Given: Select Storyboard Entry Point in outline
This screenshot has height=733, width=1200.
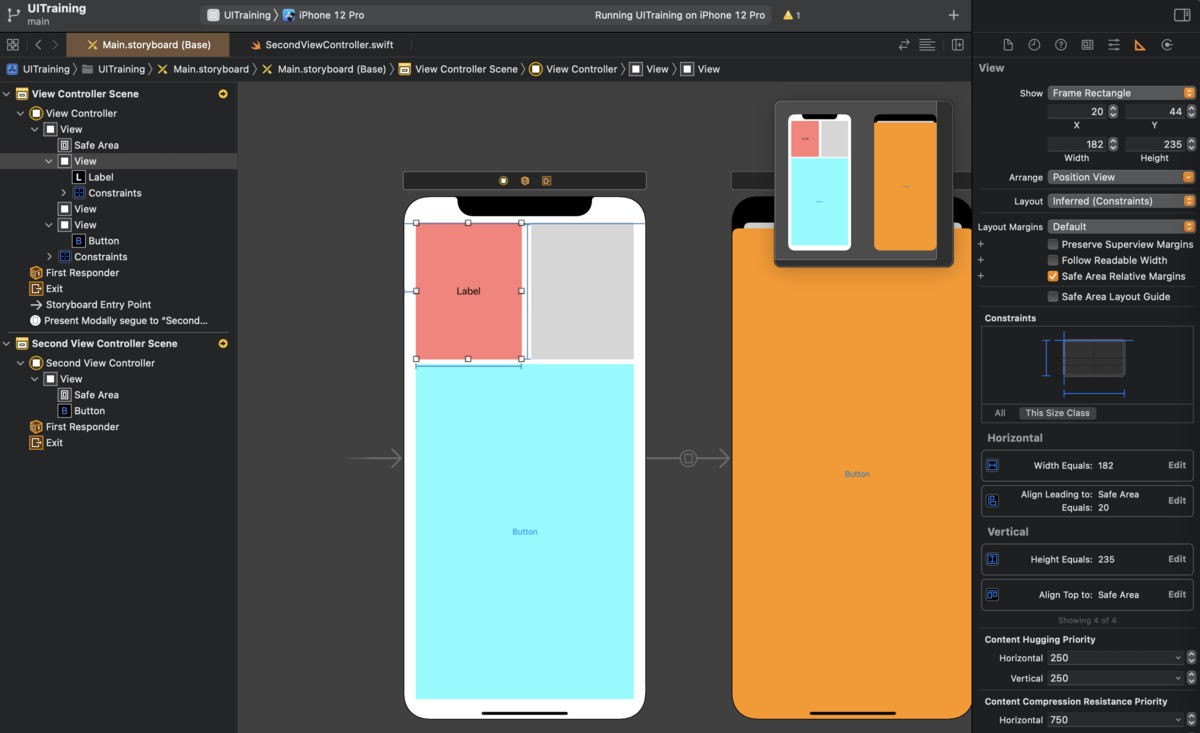Looking at the screenshot, I should point(91,305).
